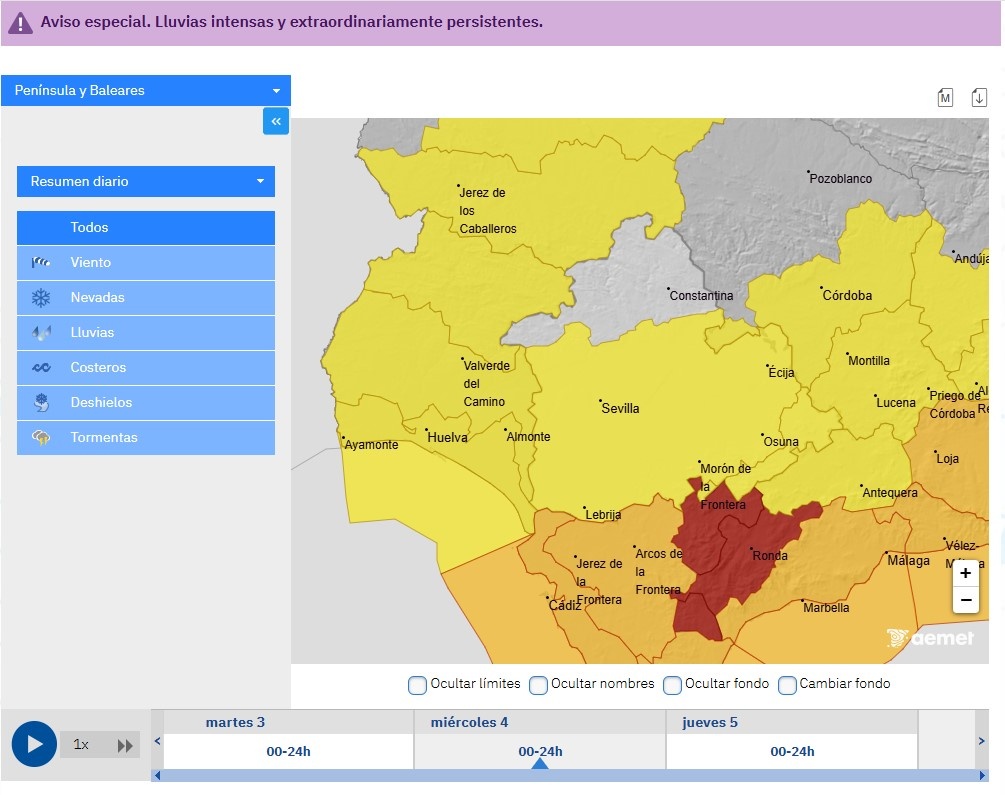The width and height of the screenshot is (1005, 795).
Task: Click the wind (Viento) icon
Action: [x=41, y=263]
